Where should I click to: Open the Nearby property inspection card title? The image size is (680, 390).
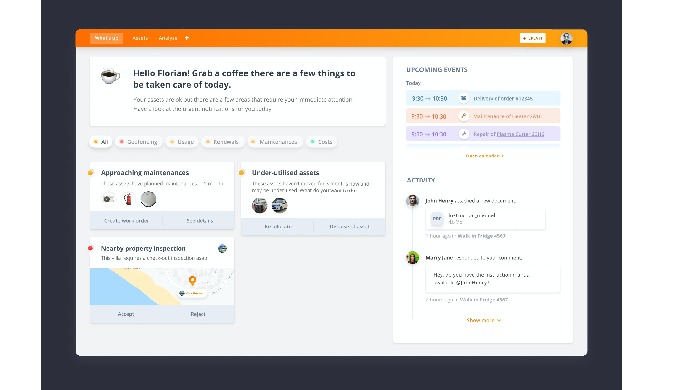(x=143, y=249)
